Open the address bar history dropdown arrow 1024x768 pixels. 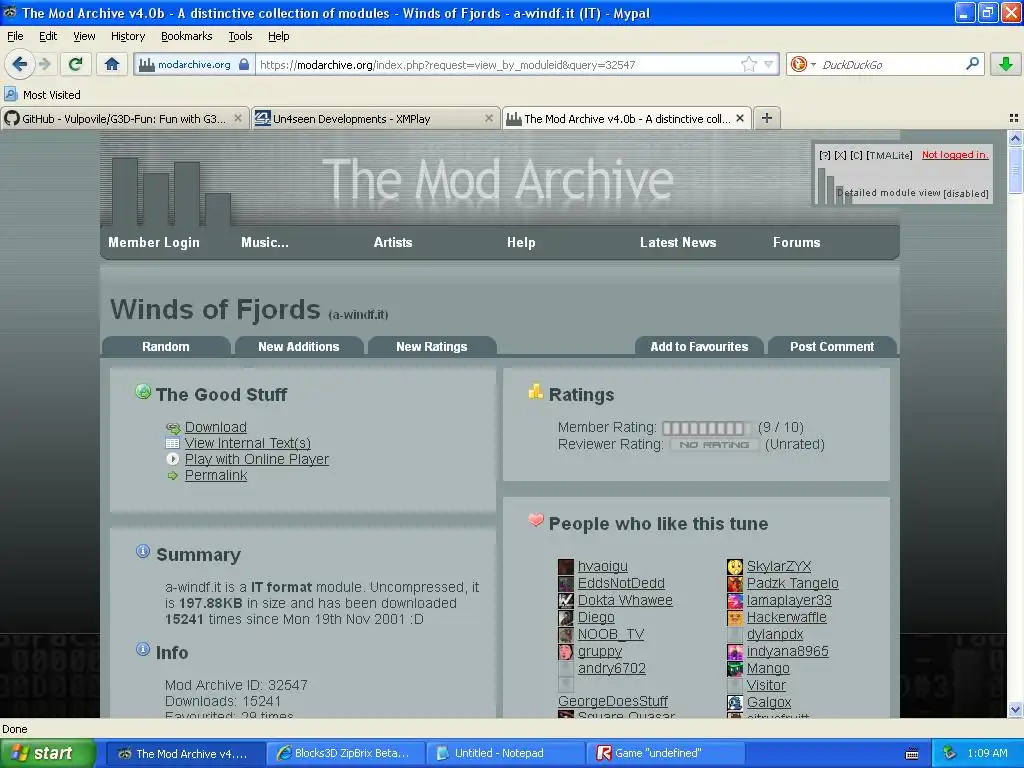click(769, 64)
